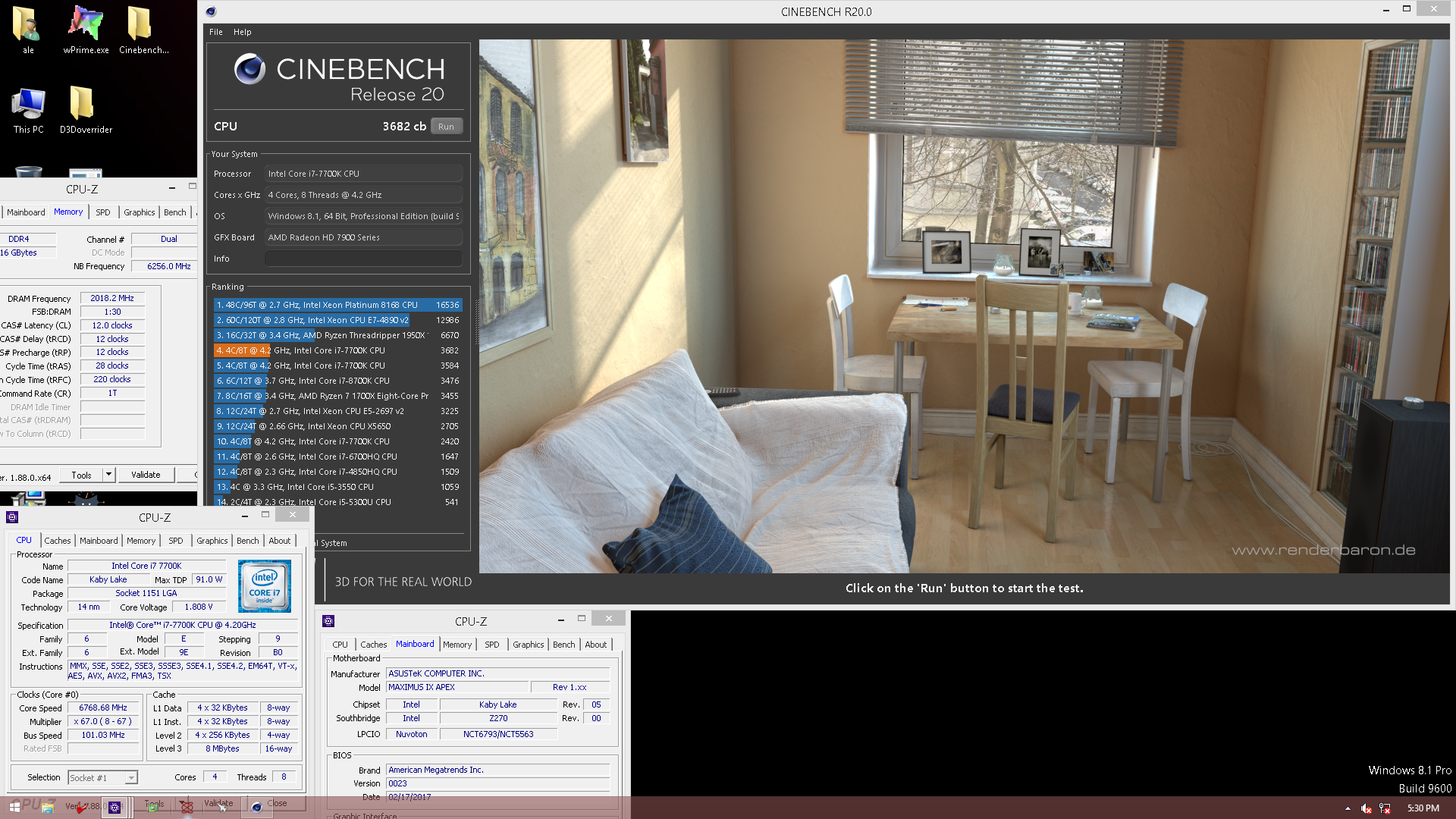
Task: Open Graphics tab in Mainboard CPU-Z window
Action: 528,645
